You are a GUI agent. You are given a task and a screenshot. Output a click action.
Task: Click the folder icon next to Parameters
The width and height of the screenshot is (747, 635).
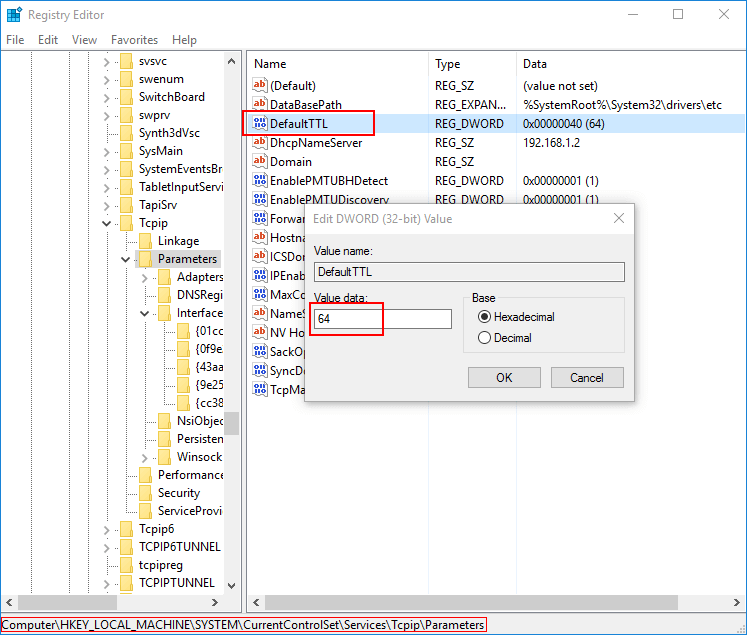(145, 259)
